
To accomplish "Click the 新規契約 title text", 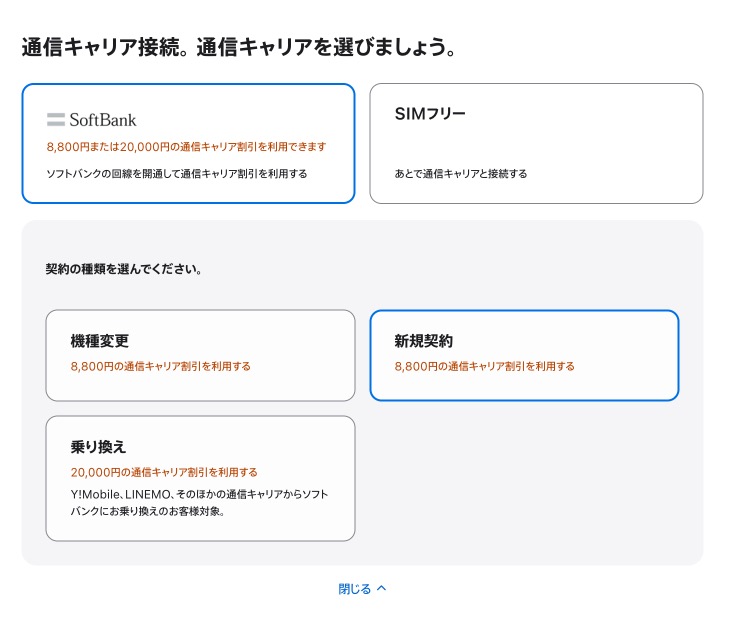I will tap(423, 341).
